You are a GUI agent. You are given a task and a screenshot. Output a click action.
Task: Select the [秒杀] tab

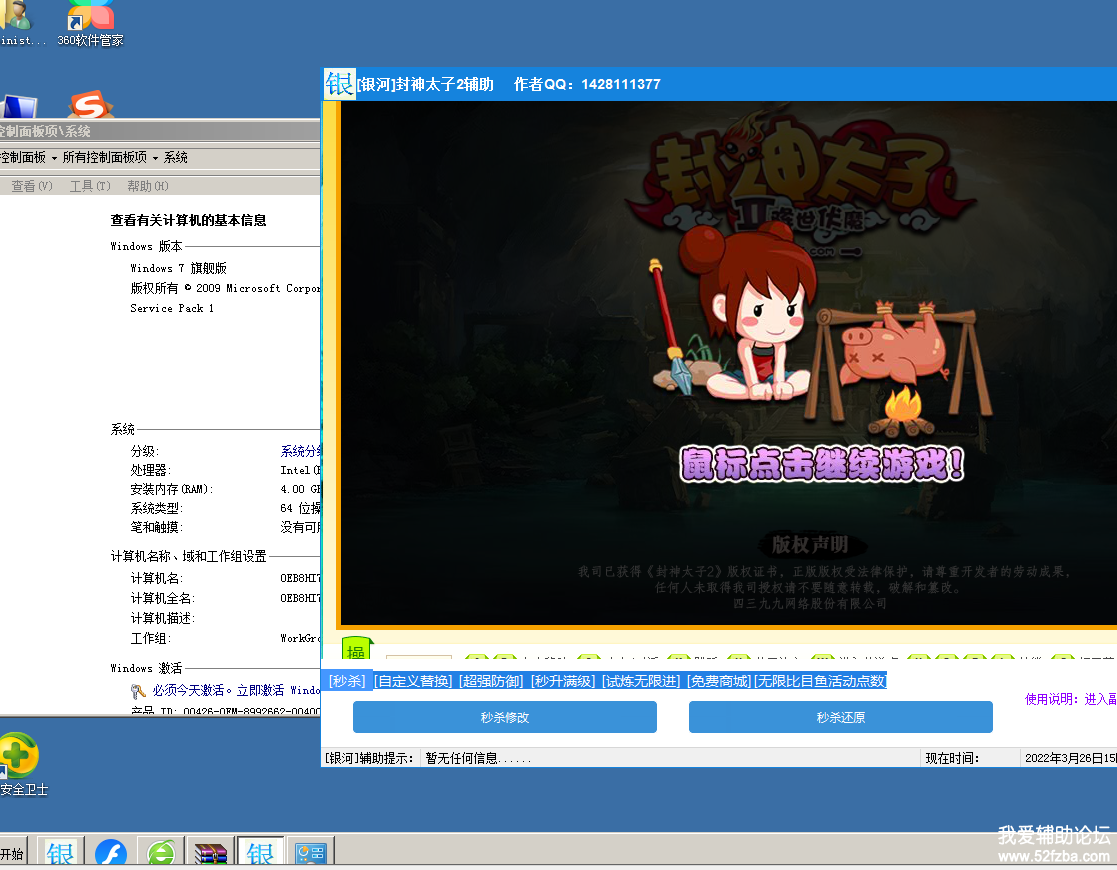[347, 681]
